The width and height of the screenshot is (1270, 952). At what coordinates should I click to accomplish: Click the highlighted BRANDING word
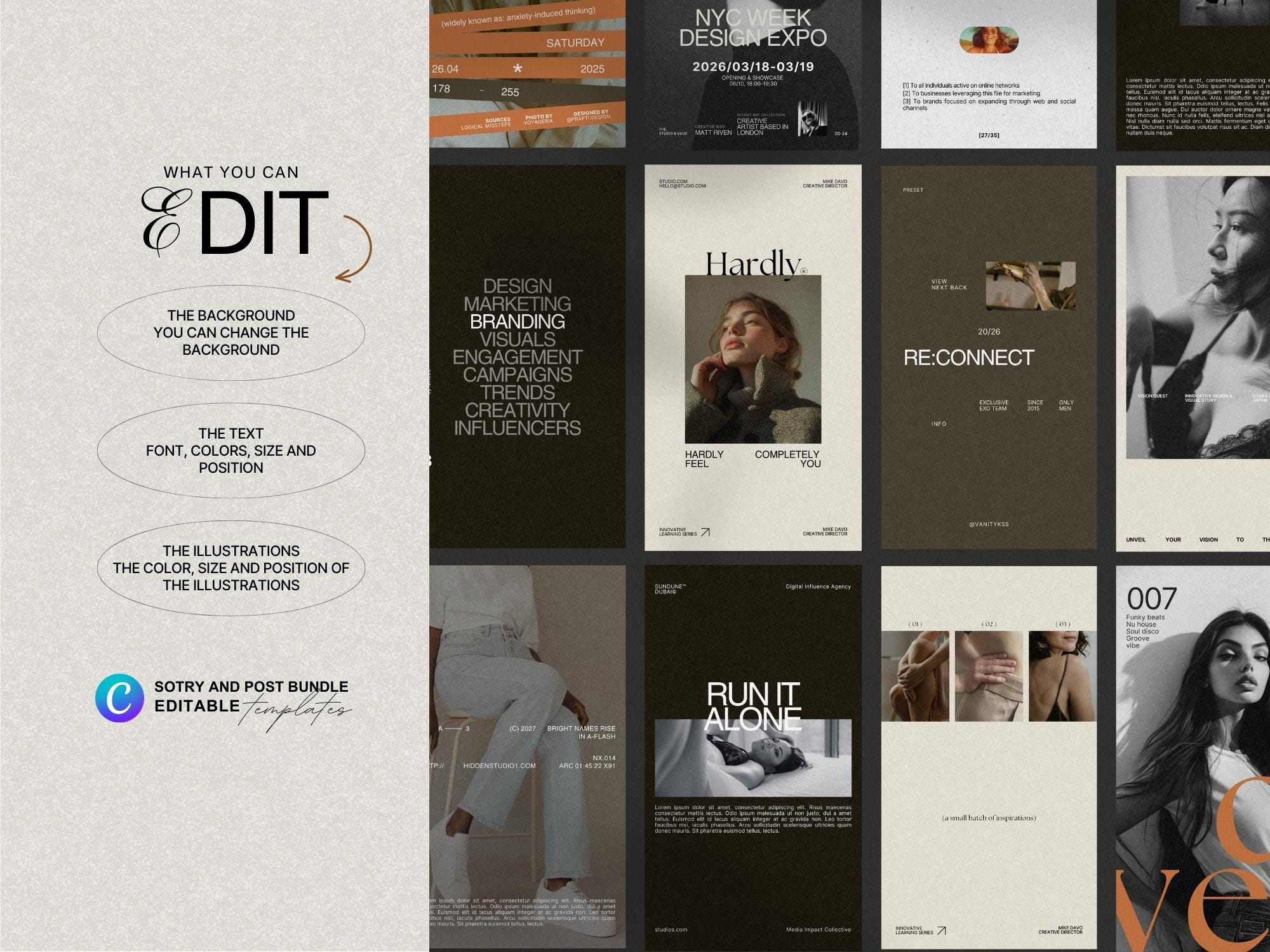518,322
